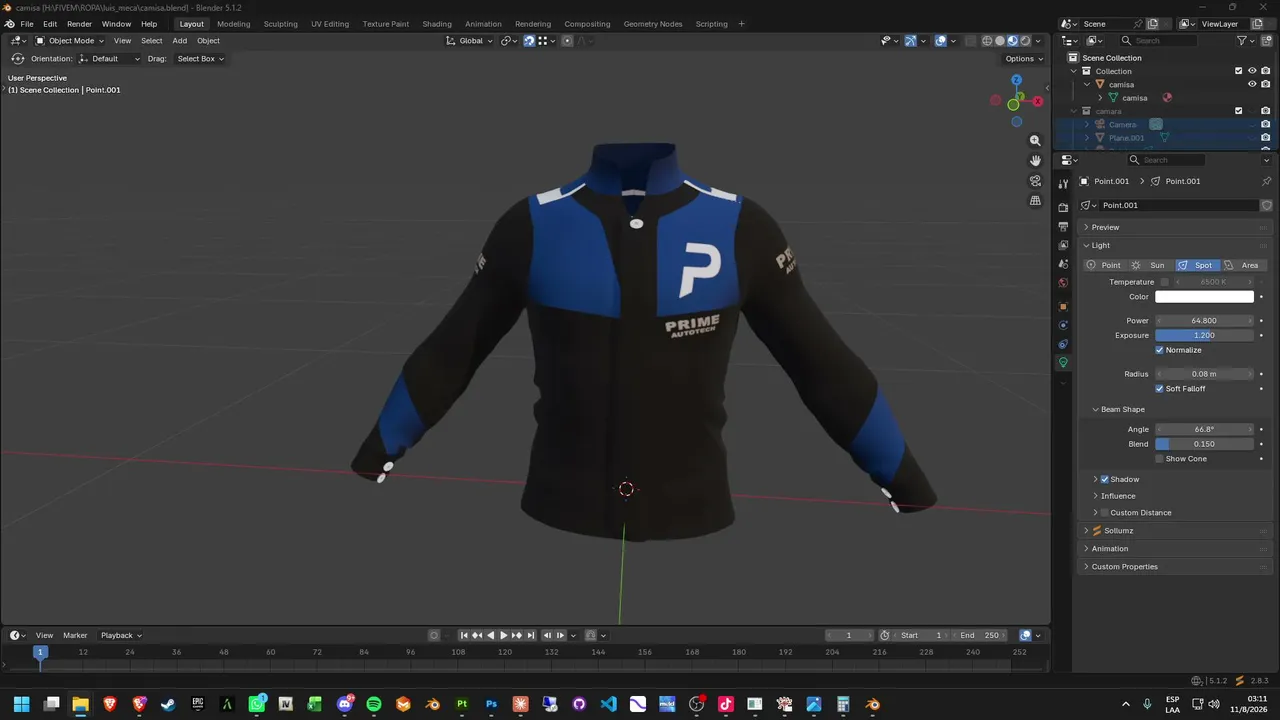Toggle viewport gizmos button

(911, 41)
